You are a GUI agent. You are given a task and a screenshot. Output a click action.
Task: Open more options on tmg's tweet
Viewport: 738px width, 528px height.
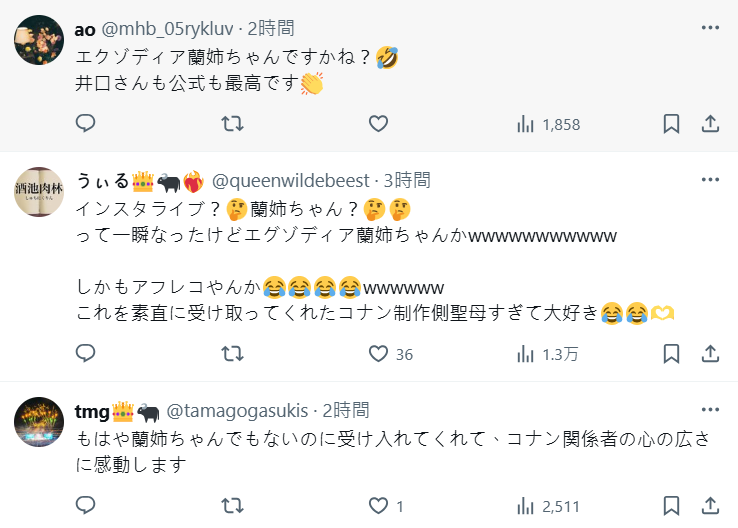click(x=710, y=410)
